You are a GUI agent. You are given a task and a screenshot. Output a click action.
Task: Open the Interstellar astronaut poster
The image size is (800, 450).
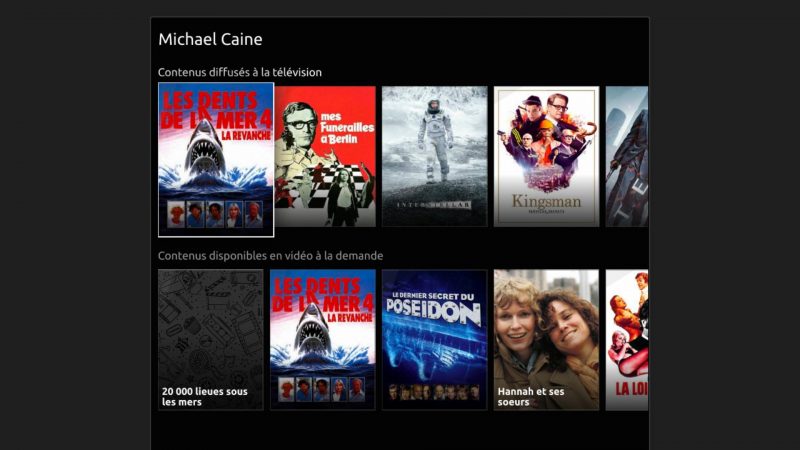click(435, 156)
